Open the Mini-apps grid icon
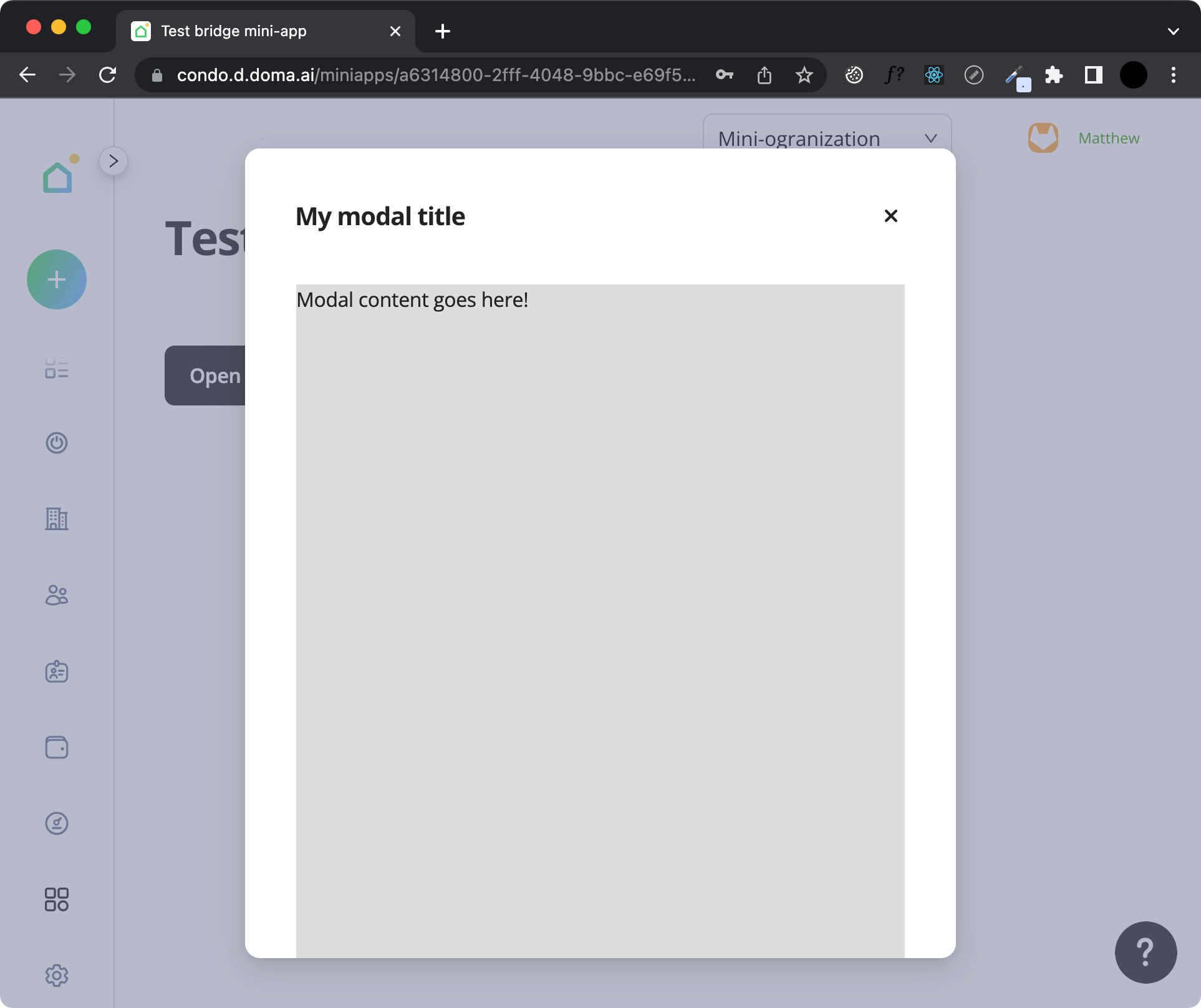Viewport: 1201px width, 1008px height. pos(57,899)
